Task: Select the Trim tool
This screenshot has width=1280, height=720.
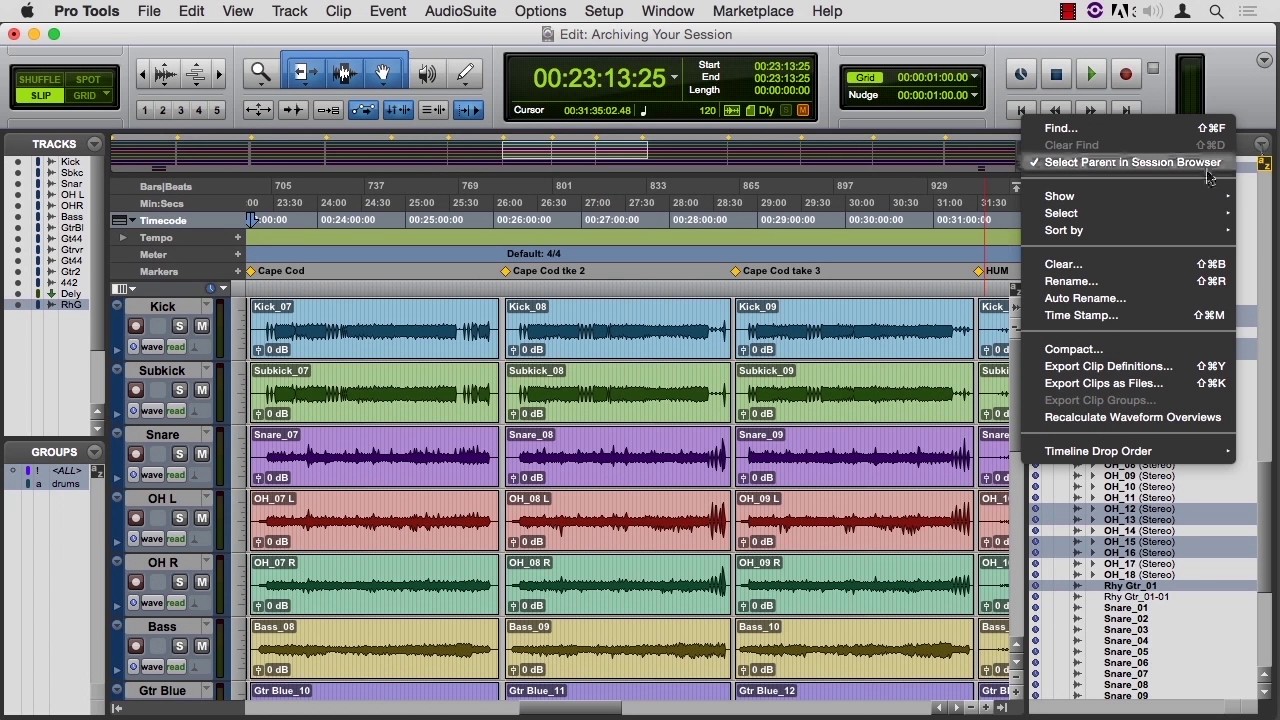Action: (x=305, y=73)
